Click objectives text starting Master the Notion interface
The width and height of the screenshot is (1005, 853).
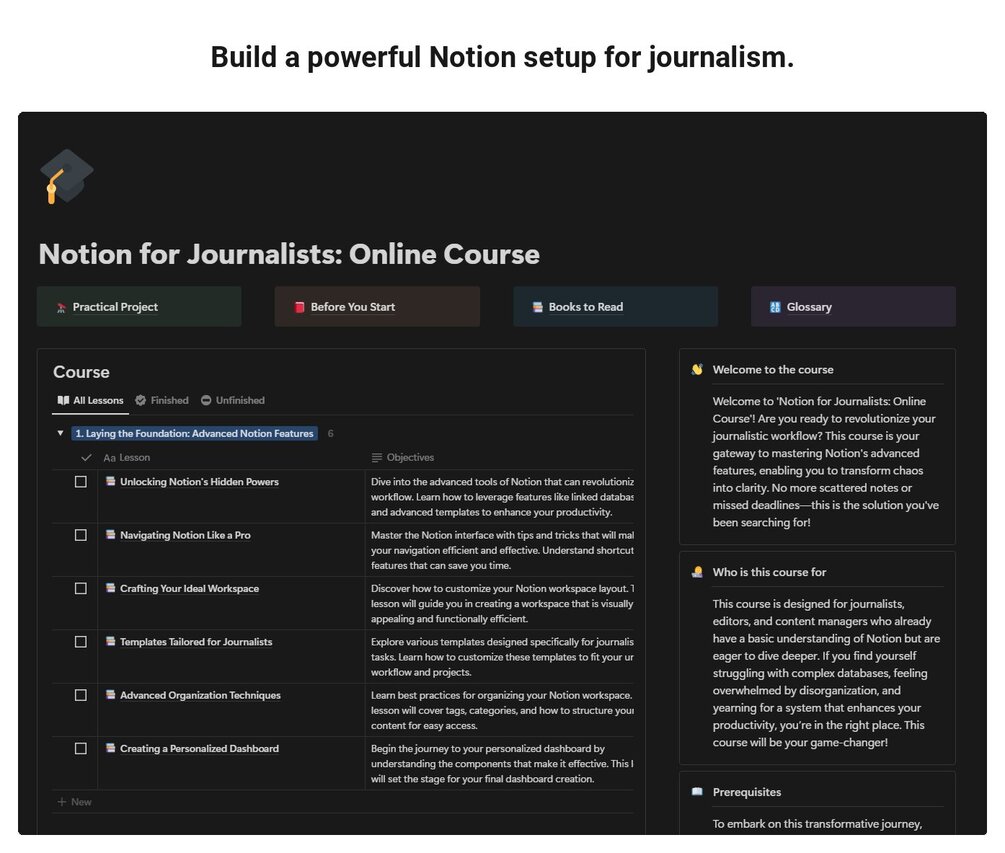(502, 551)
